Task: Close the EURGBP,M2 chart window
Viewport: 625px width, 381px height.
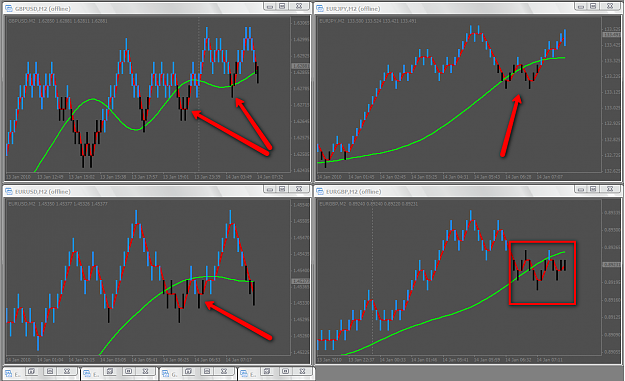Action: [610, 189]
